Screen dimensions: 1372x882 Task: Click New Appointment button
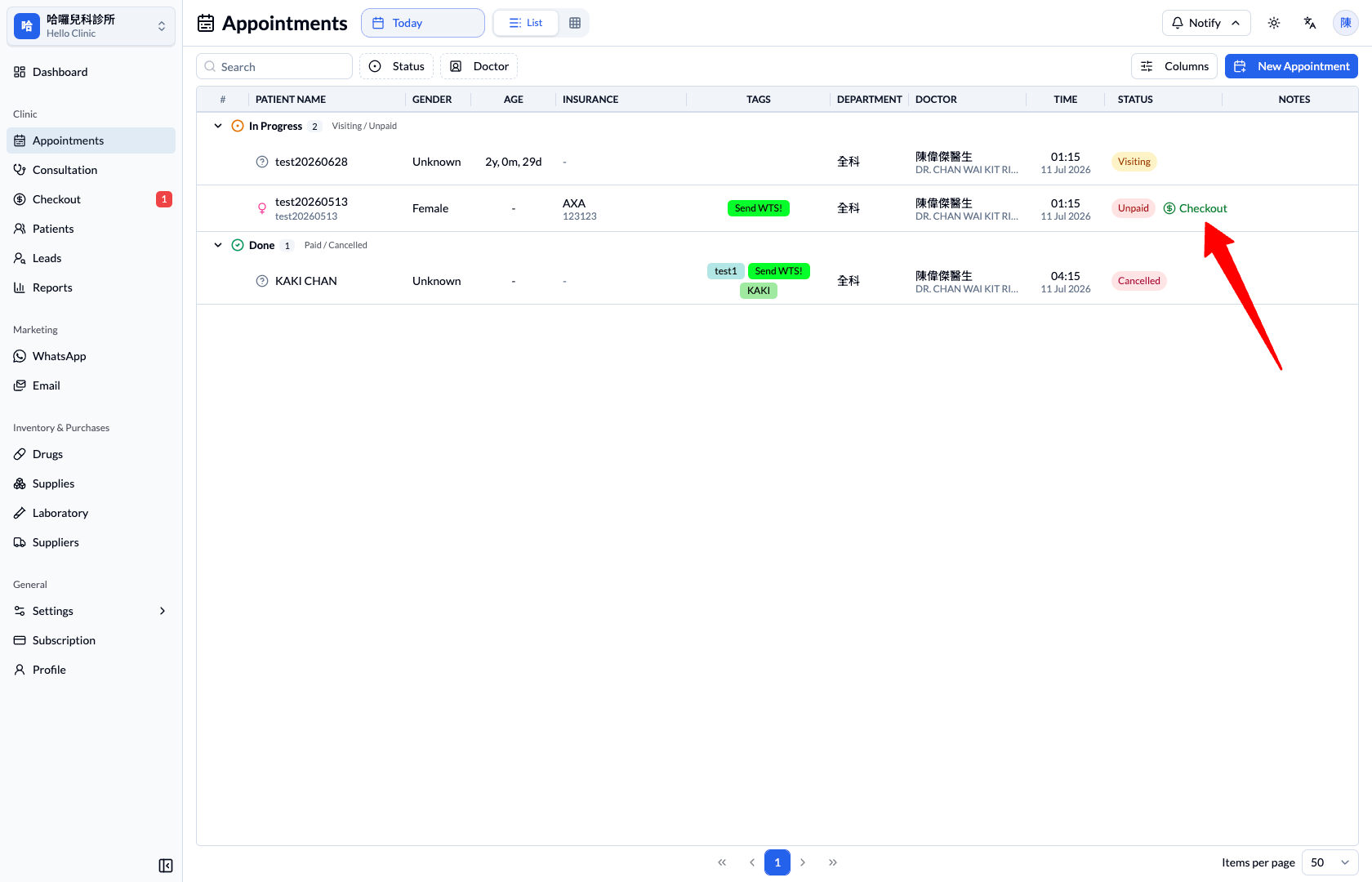tap(1291, 66)
